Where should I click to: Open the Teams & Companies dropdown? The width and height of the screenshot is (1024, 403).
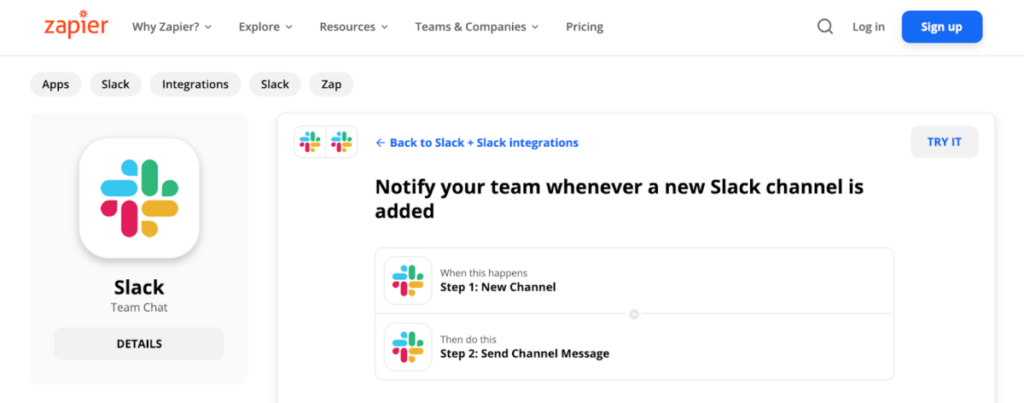click(x=477, y=27)
